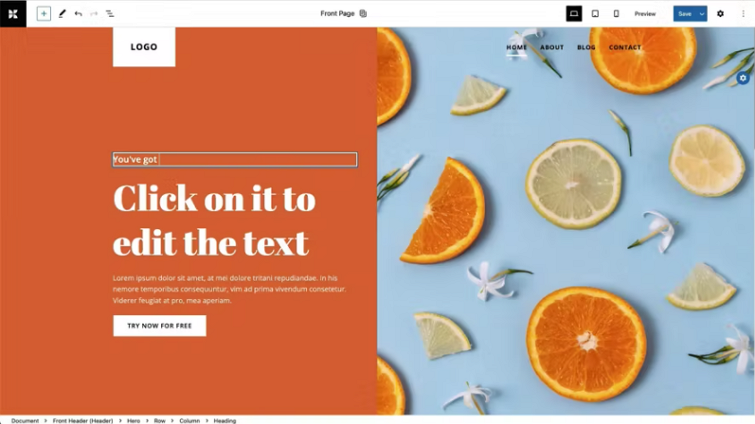Click the undo arrow
The width and height of the screenshot is (755, 424).
tap(78, 13)
